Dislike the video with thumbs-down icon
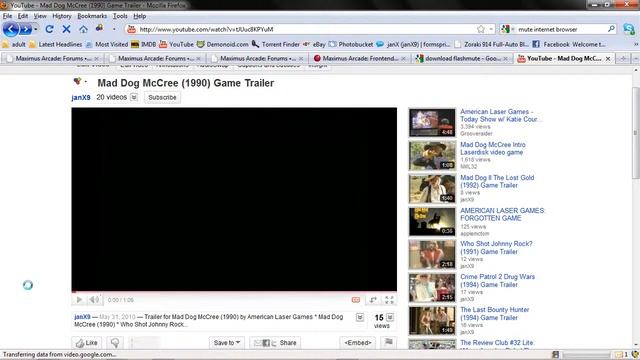 click(x=115, y=343)
